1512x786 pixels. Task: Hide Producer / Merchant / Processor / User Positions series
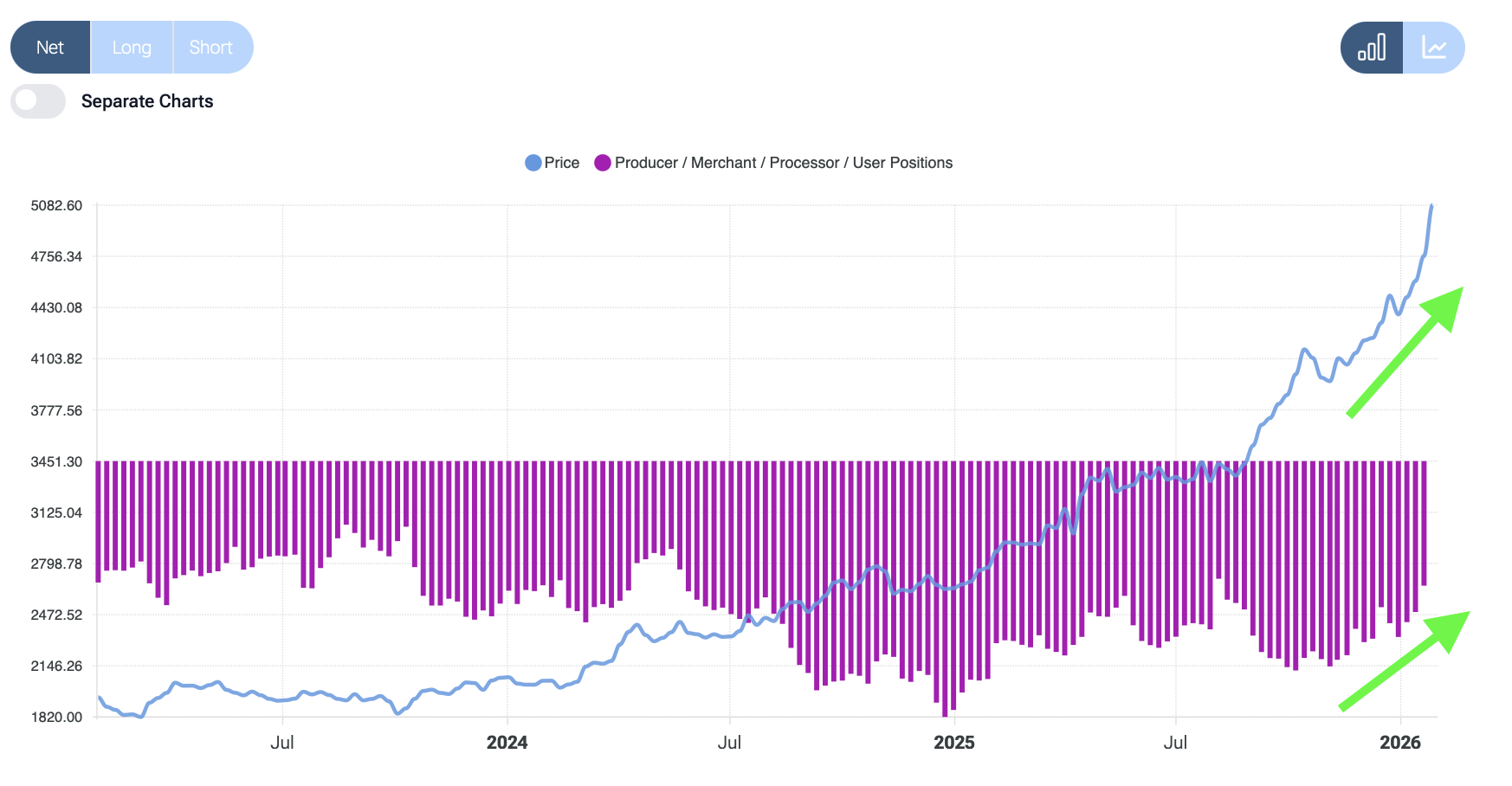pyautogui.click(x=783, y=163)
